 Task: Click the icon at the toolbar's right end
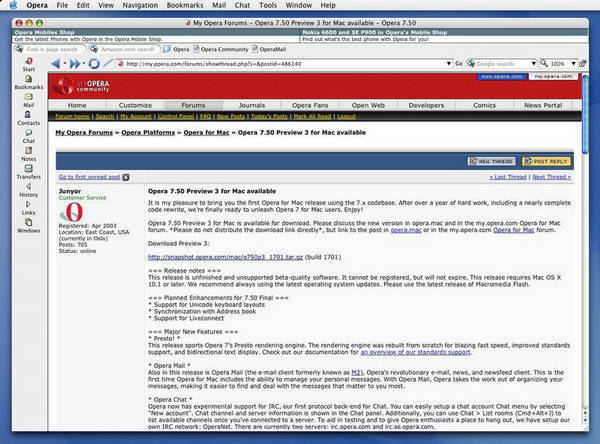point(582,64)
